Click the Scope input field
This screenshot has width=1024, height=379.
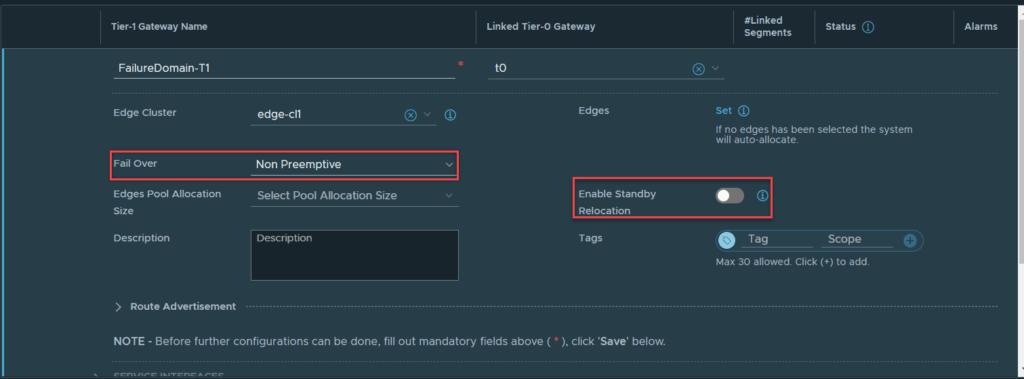[857, 240]
